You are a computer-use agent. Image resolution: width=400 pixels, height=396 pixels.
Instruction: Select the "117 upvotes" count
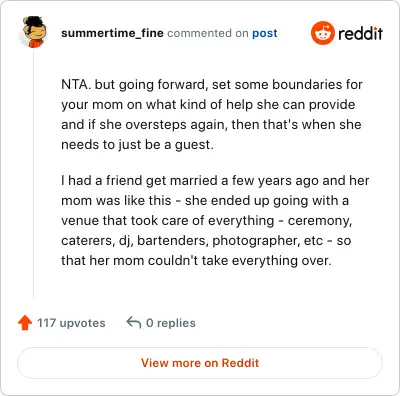71,323
